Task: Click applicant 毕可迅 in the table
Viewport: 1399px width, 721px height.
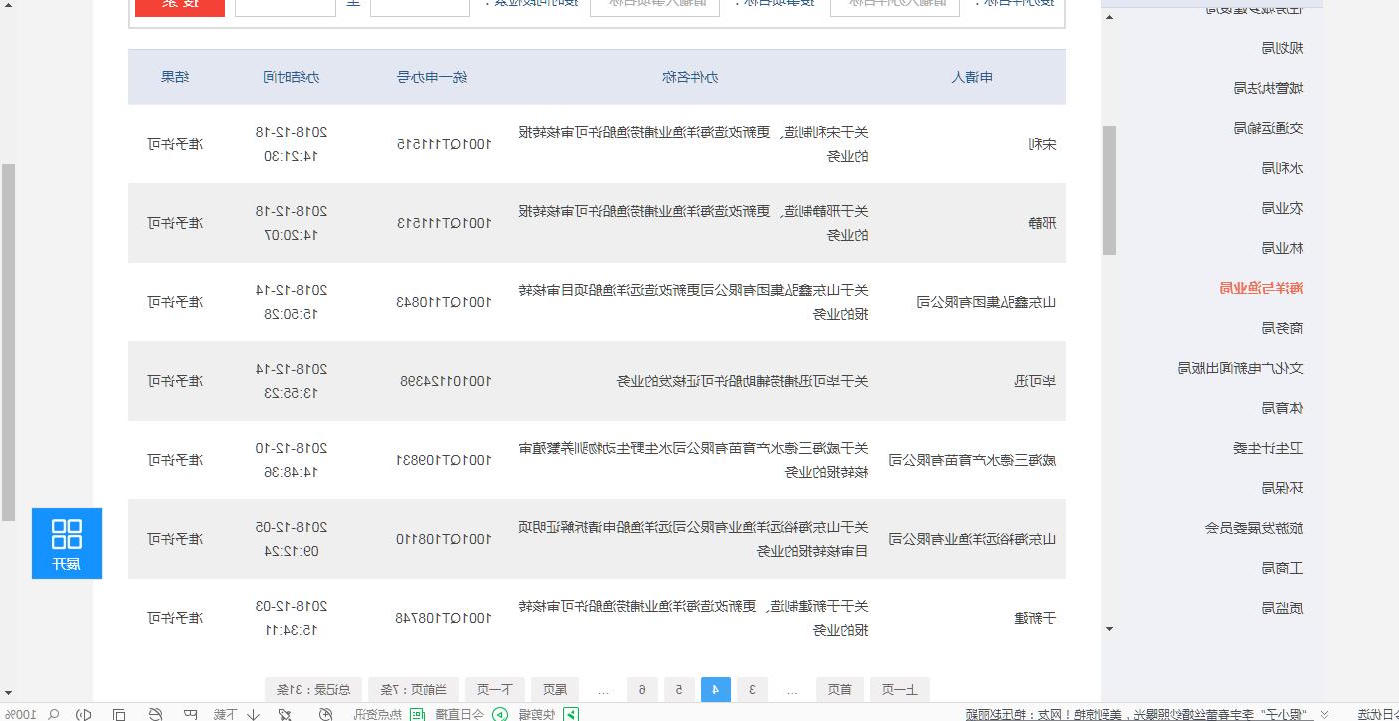Action: coord(1035,381)
